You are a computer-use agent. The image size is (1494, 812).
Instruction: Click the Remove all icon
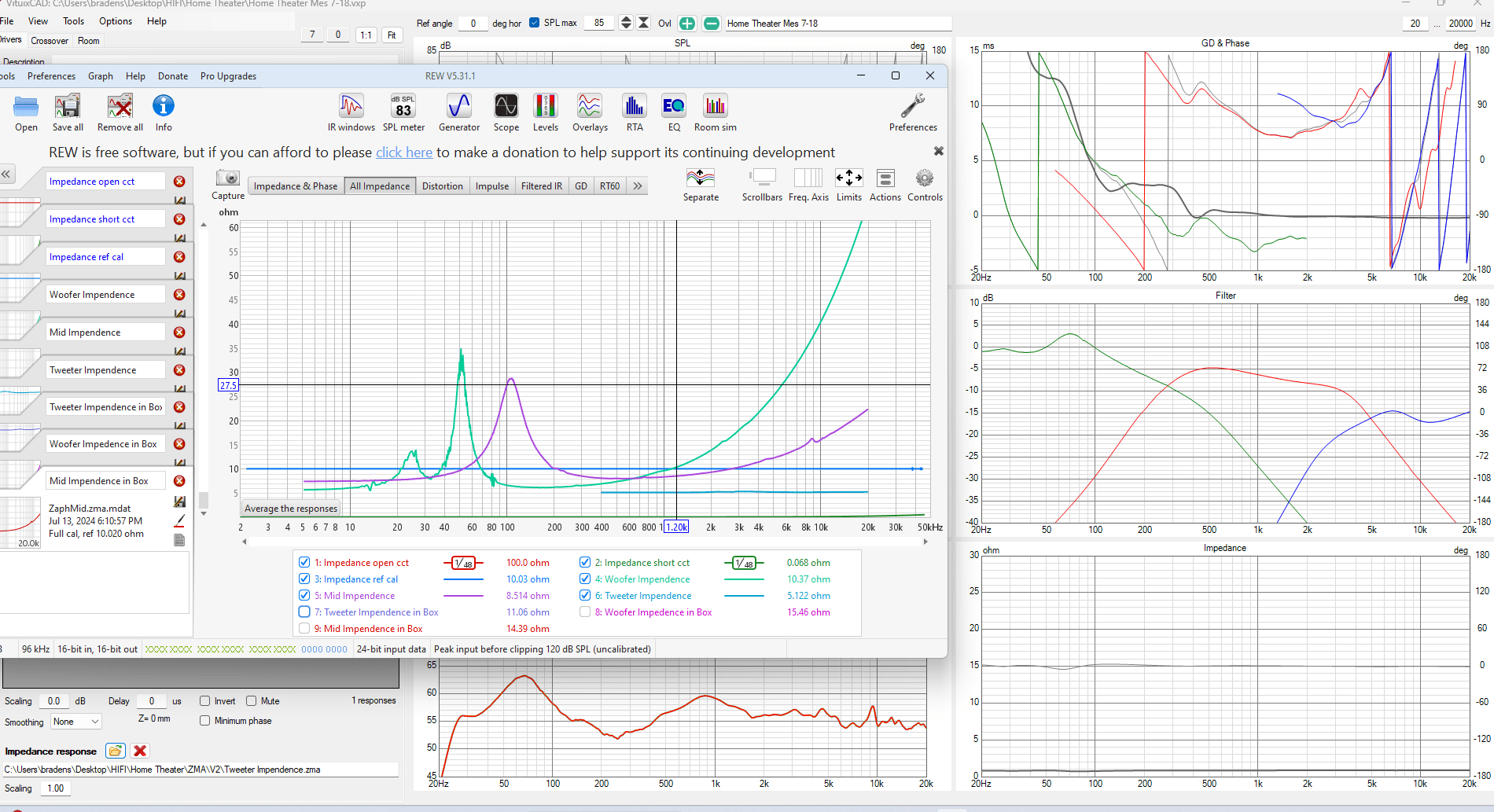pyautogui.click(x=120, y=112)
